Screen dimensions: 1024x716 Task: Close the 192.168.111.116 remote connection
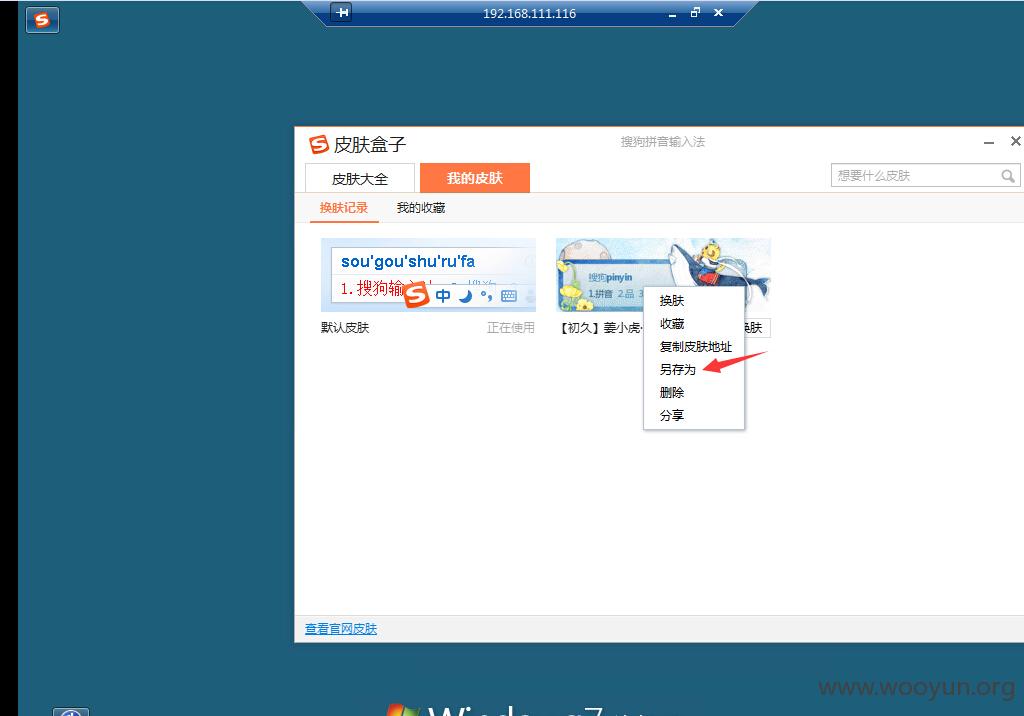pyautogui.click(x=718, y=12)
